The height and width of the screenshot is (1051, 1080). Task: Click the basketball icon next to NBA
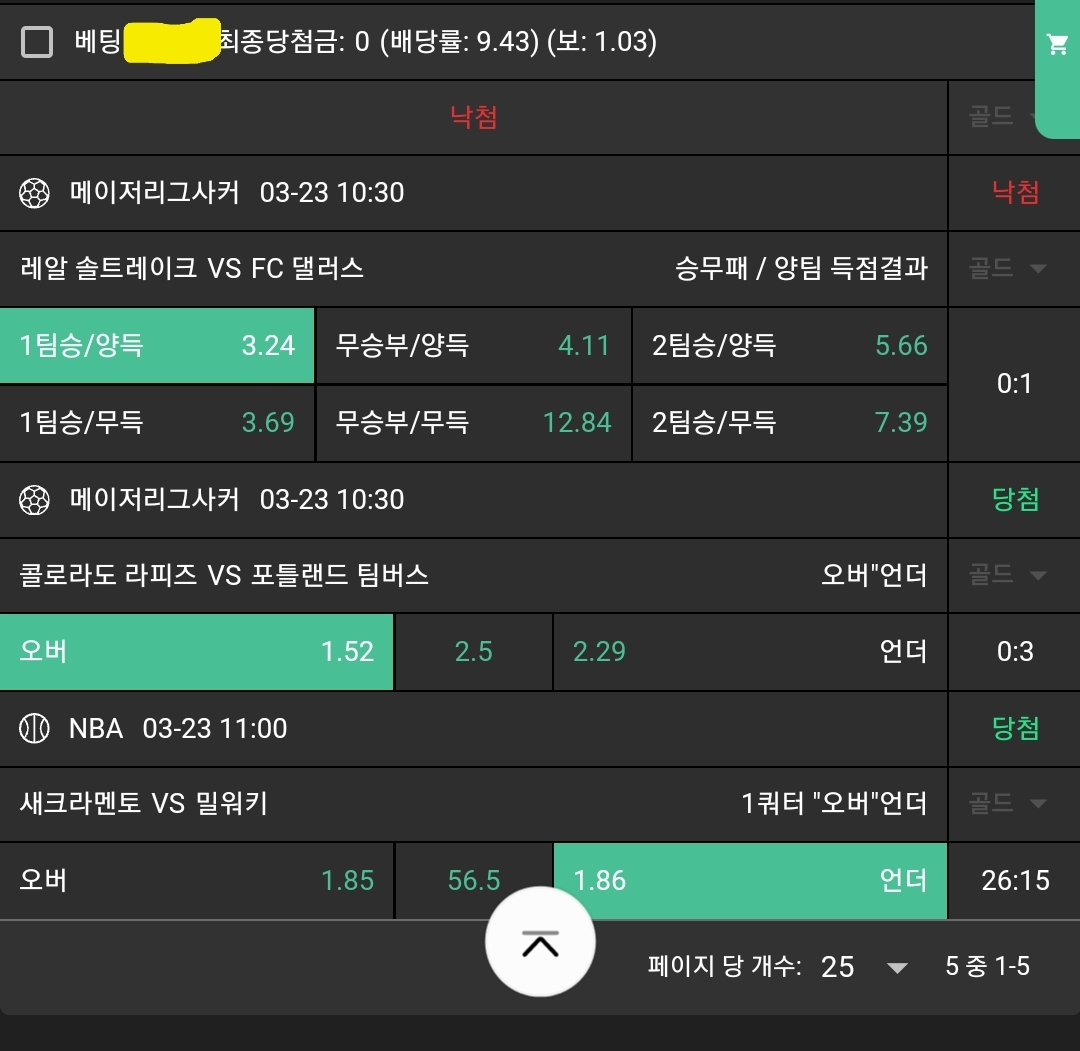click(x=35, y=729)
